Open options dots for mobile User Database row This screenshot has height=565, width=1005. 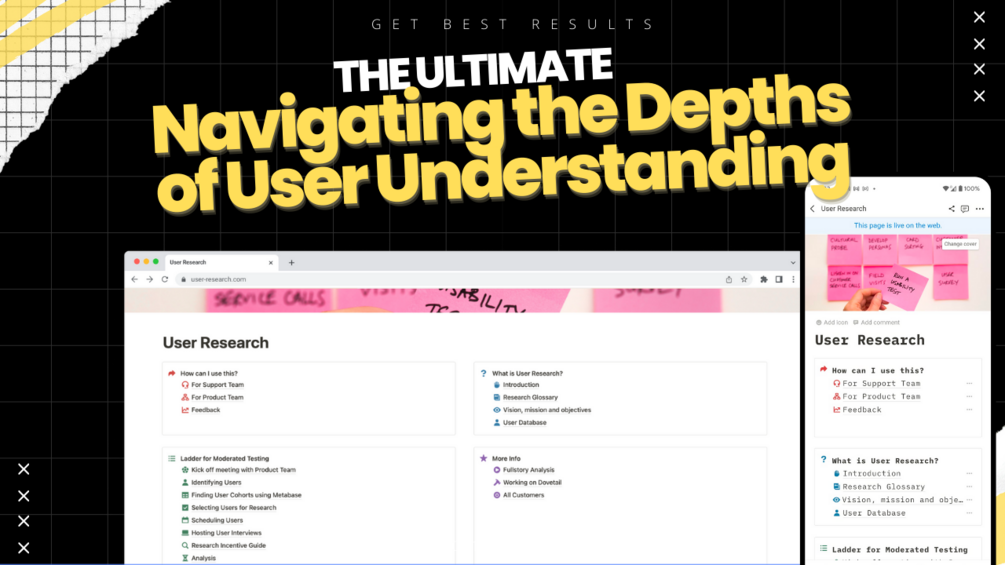pos(969,513)
